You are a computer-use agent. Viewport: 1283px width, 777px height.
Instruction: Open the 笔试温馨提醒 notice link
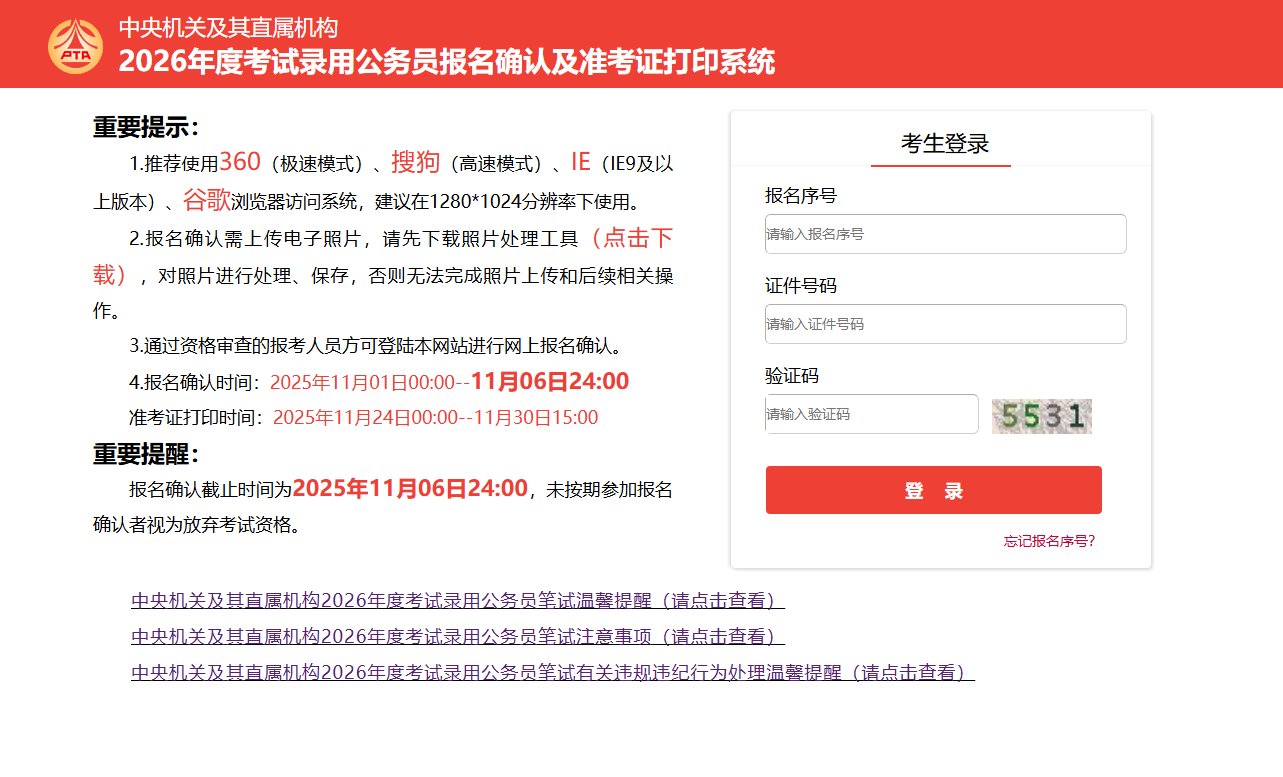point(458,600)
